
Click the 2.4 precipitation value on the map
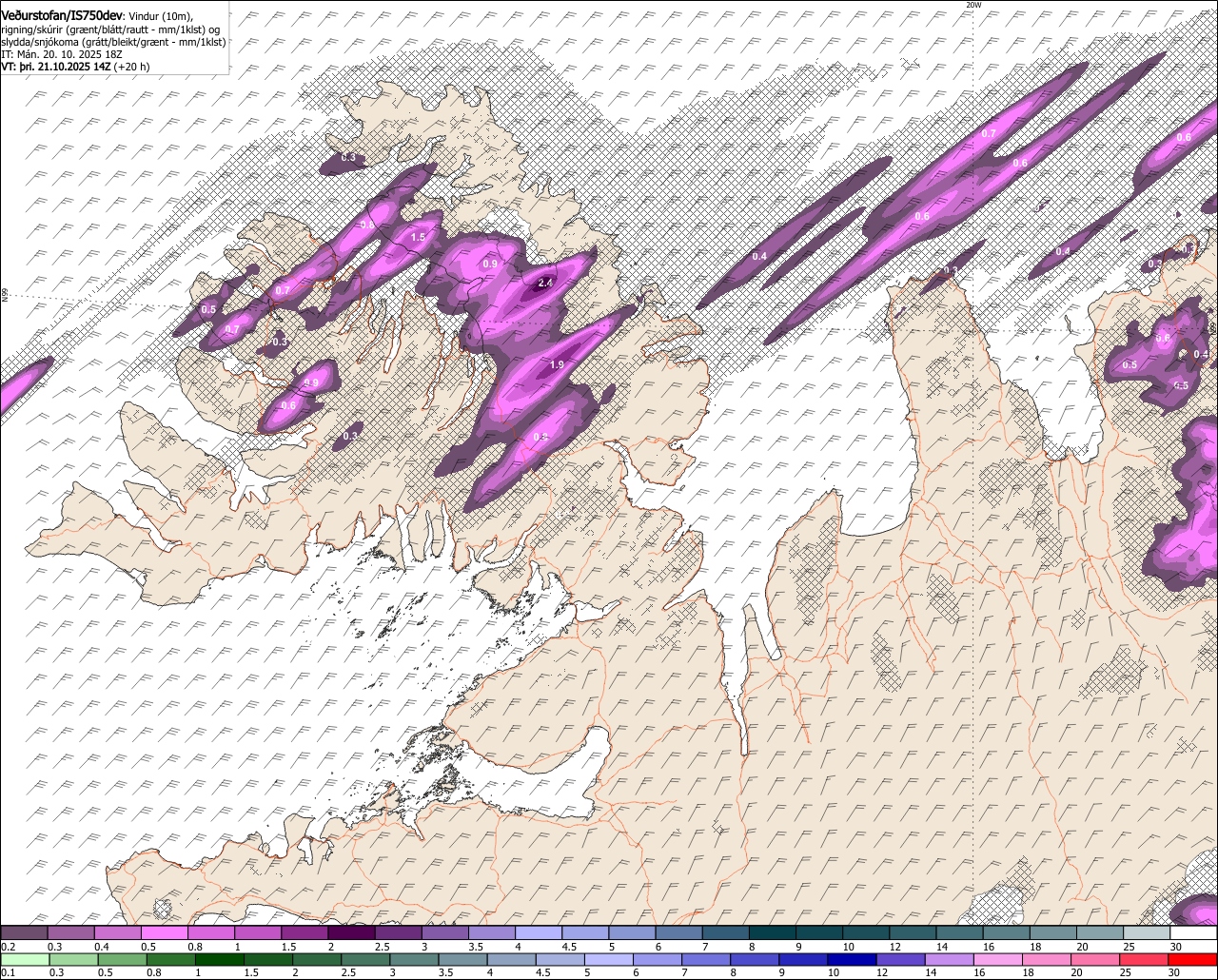[545, 283]
